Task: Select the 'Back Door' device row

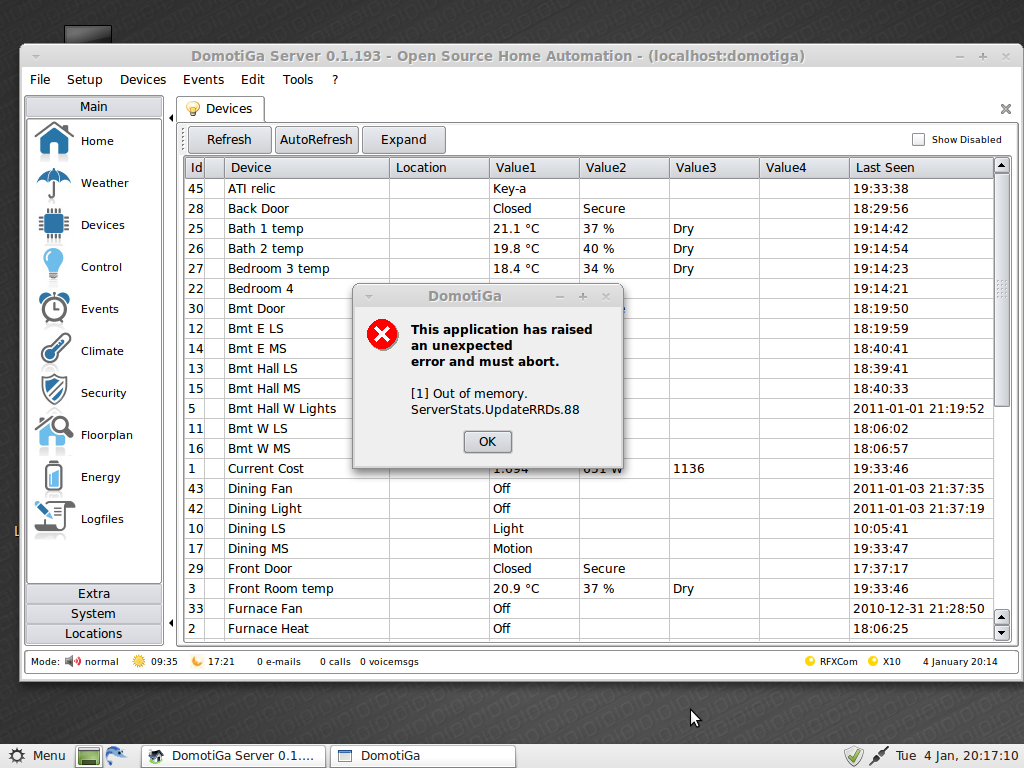Action: (x=588, y=209)
